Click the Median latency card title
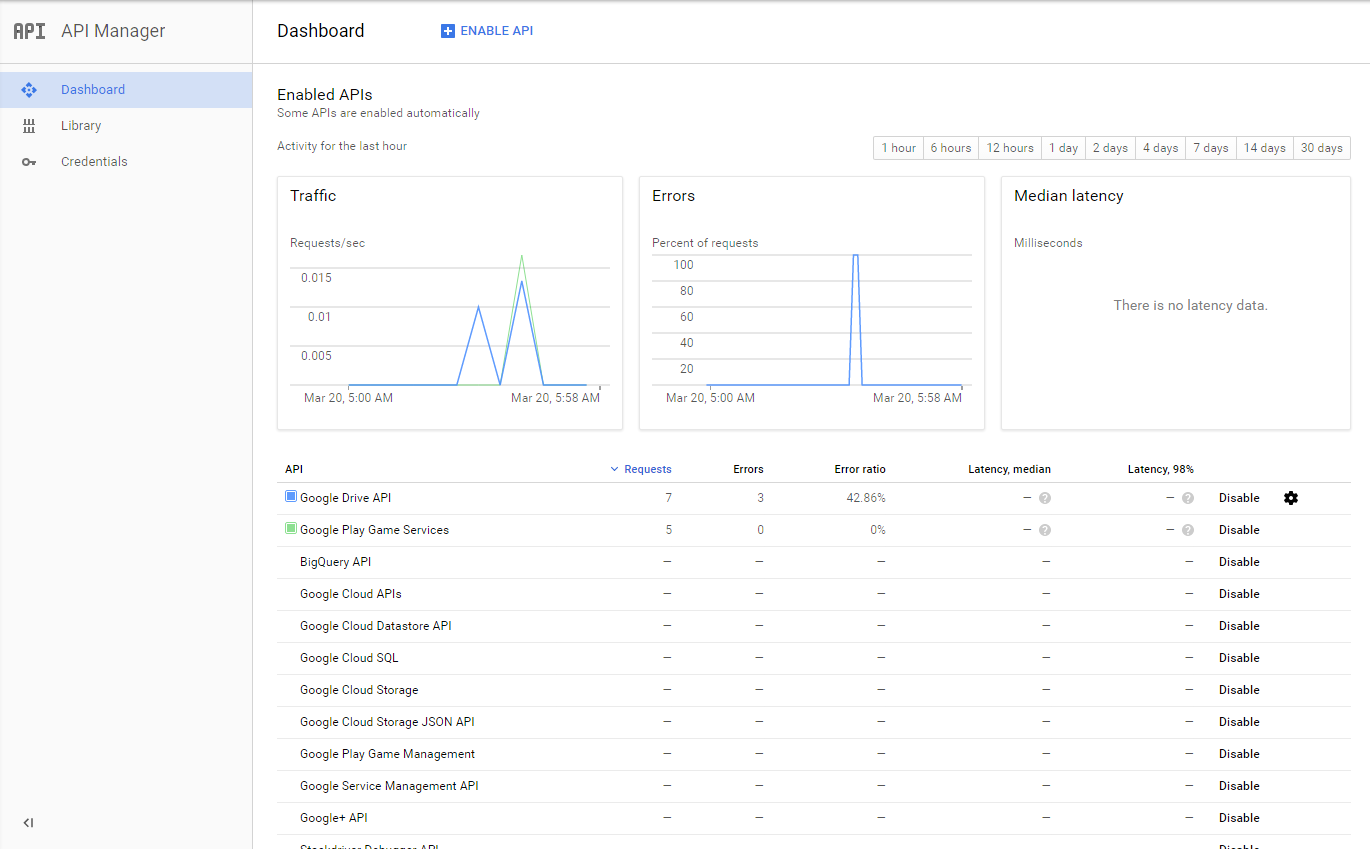This screenshot has width=1370, height=849. pyautogui.click(x=1069, y=196)
